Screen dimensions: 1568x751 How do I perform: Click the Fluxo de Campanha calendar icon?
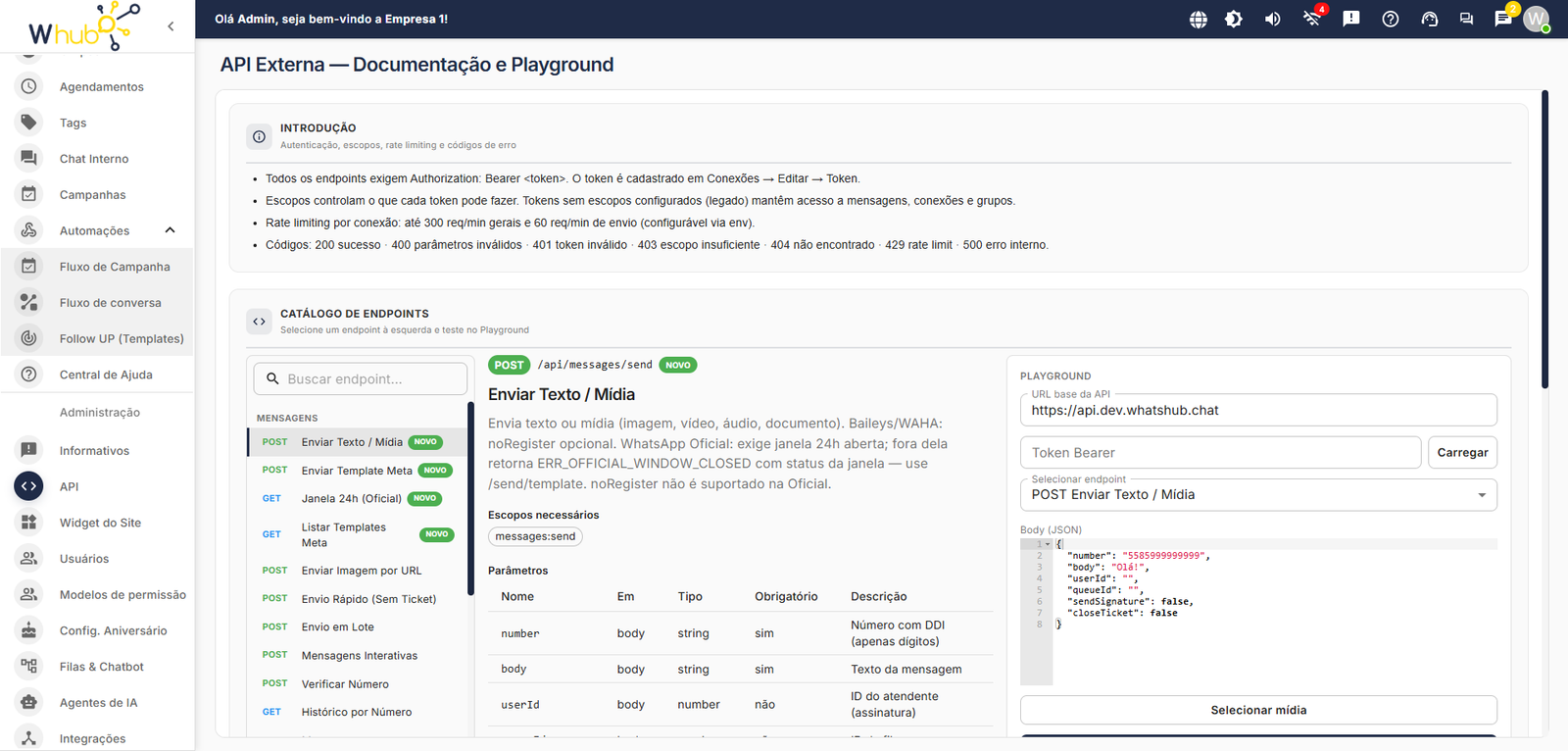coord(29,267)
